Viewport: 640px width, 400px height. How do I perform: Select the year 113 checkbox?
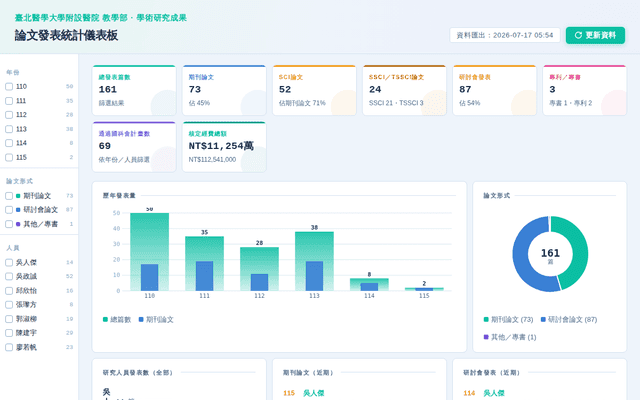pos(9,129)
